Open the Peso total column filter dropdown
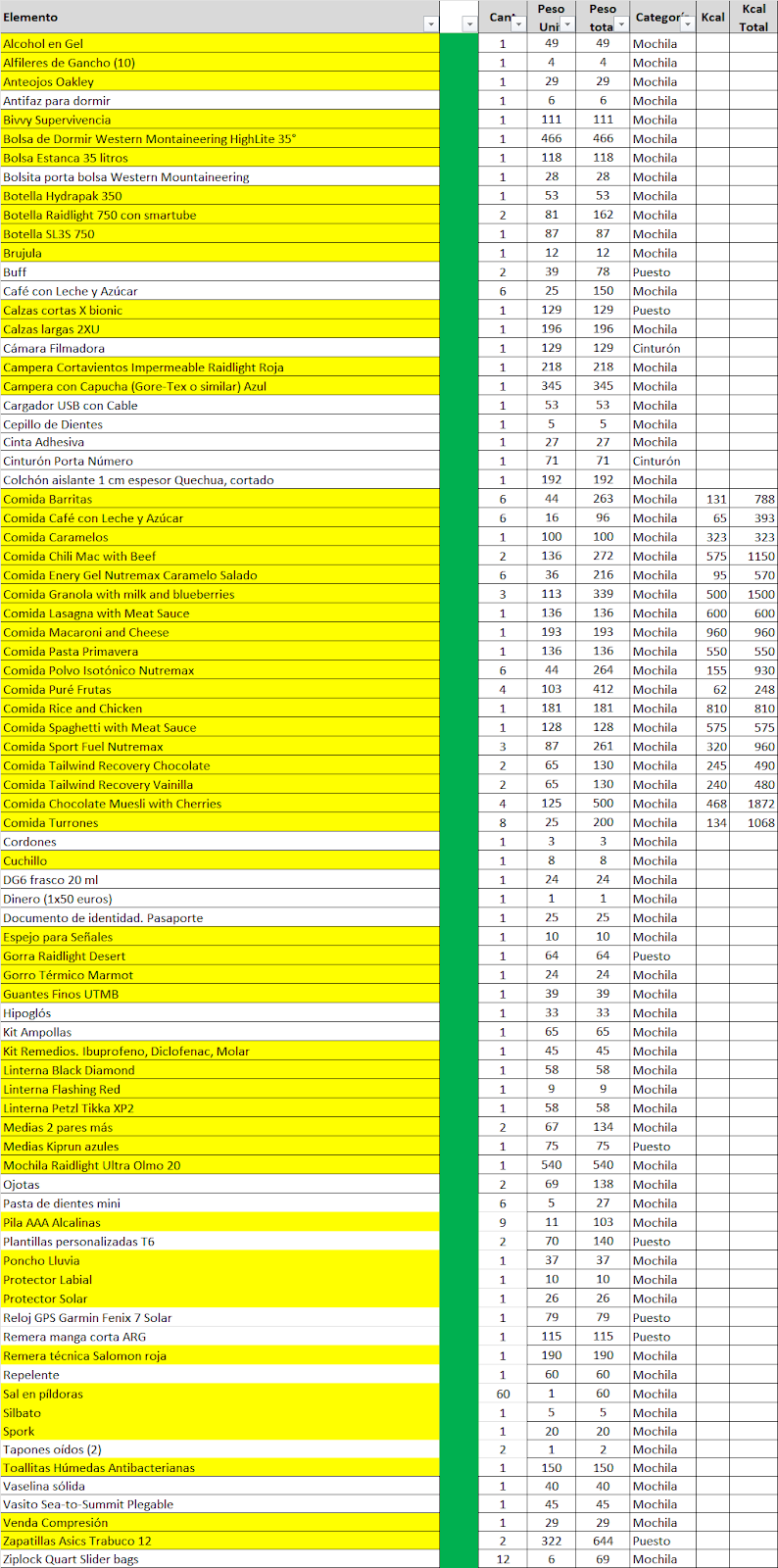The height and width of the screenshot is (1568, 778). pos(620,24)
